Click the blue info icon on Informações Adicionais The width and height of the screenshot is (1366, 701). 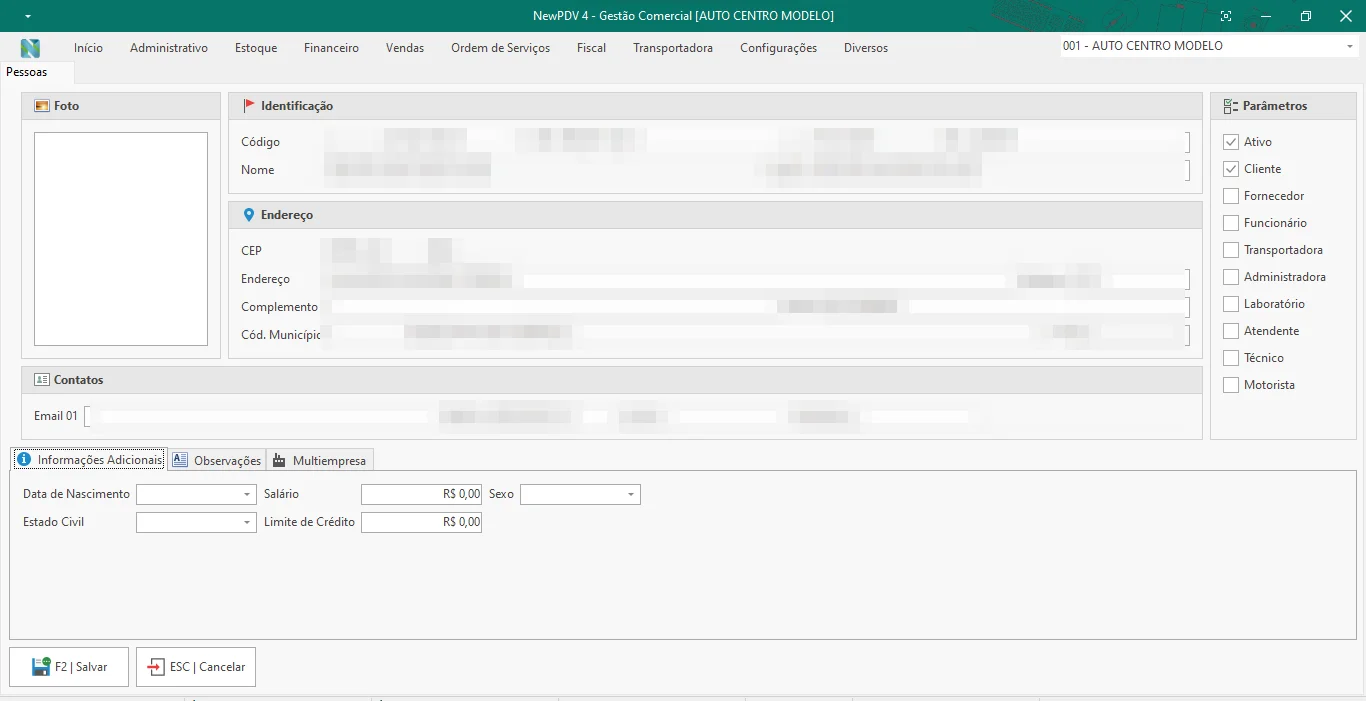point(24,460)
